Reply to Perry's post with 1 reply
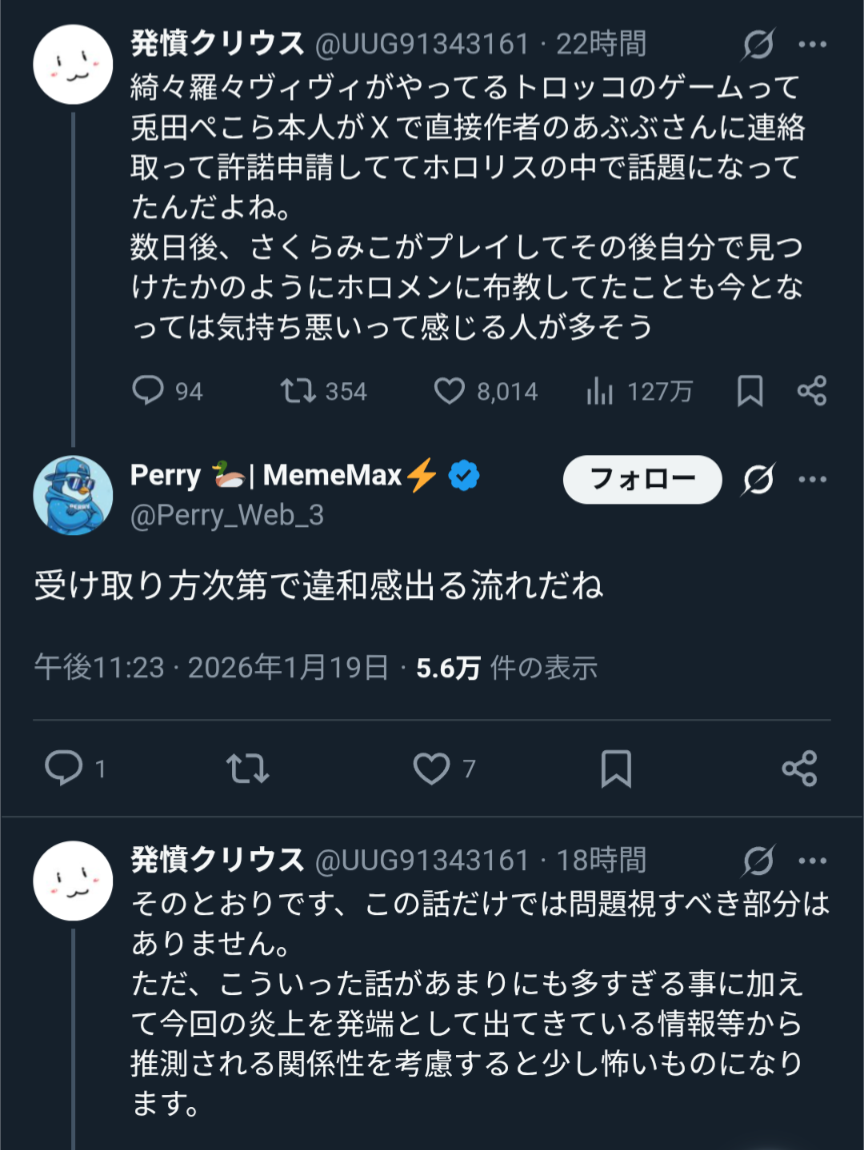Screen dimensions: 864x1150 click(64, 768)
